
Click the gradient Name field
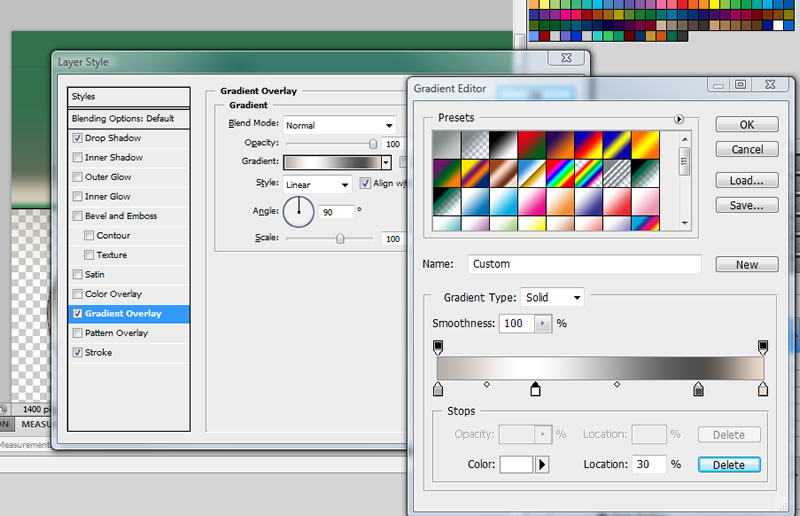click(584, 264)
